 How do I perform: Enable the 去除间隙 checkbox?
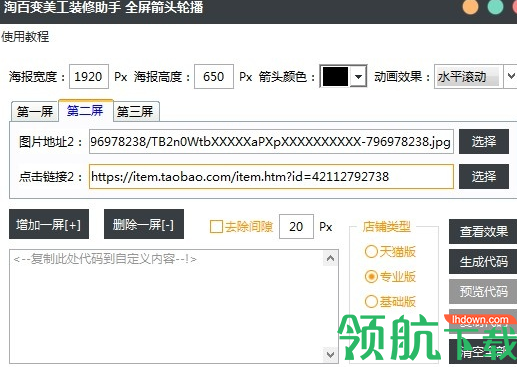(216, 227)
